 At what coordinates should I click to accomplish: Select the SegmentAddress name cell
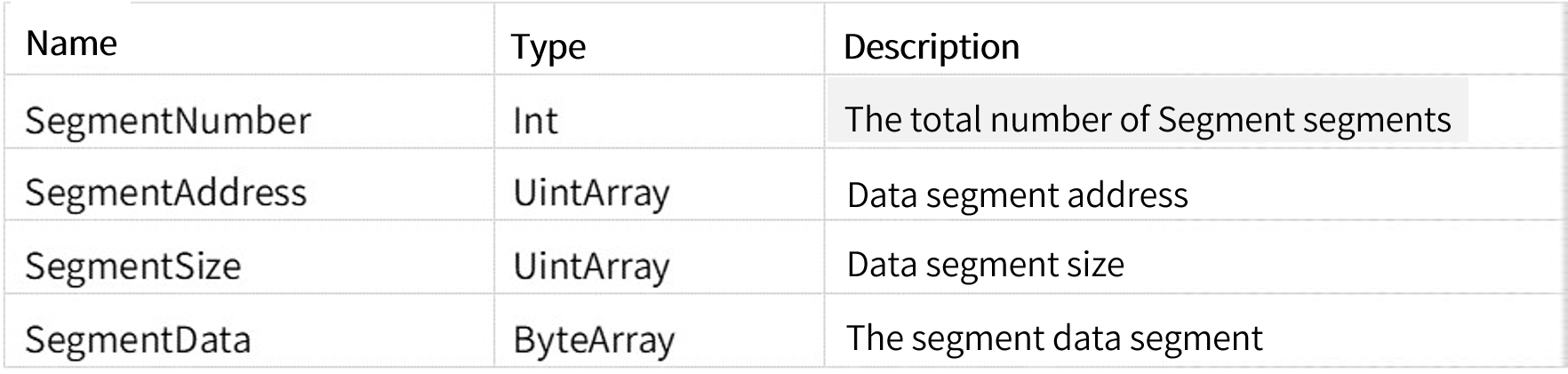pos(166,192)
